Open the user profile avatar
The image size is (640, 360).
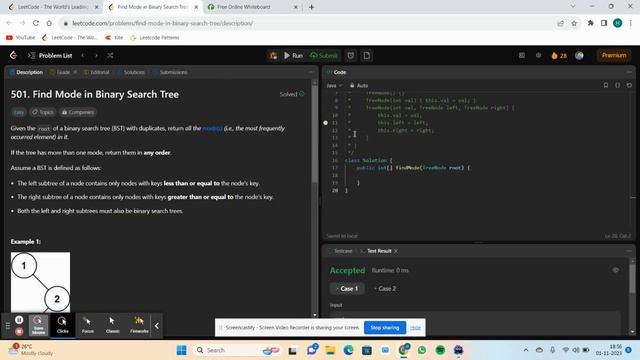(x=579, y=56)
